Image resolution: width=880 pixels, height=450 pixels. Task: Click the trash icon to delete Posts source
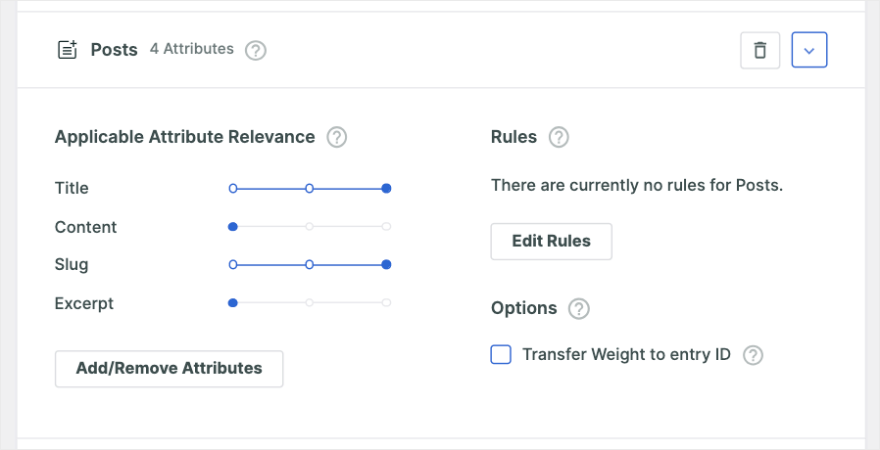pyautogui.click(x=760, y=50)
